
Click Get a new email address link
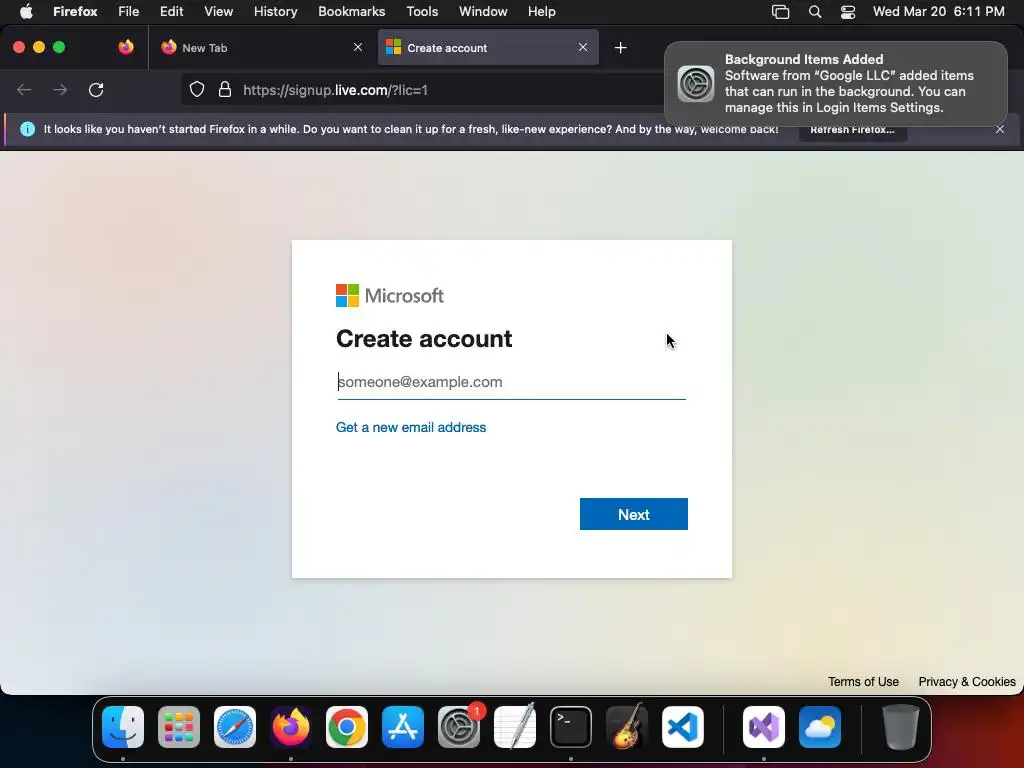coord(411,427)
